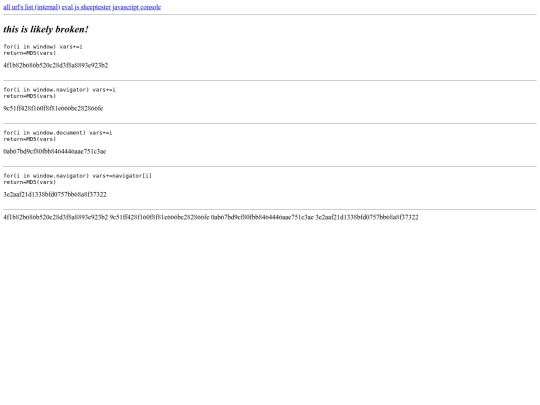Click the code line ending "vars+=navigator[i]"
540x405 pixels.
click(x=77, y=176)
